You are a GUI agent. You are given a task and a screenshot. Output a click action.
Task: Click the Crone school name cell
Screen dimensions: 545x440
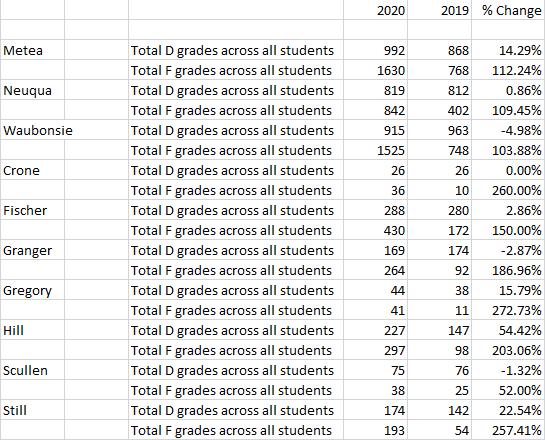click(x=32, y=170)
